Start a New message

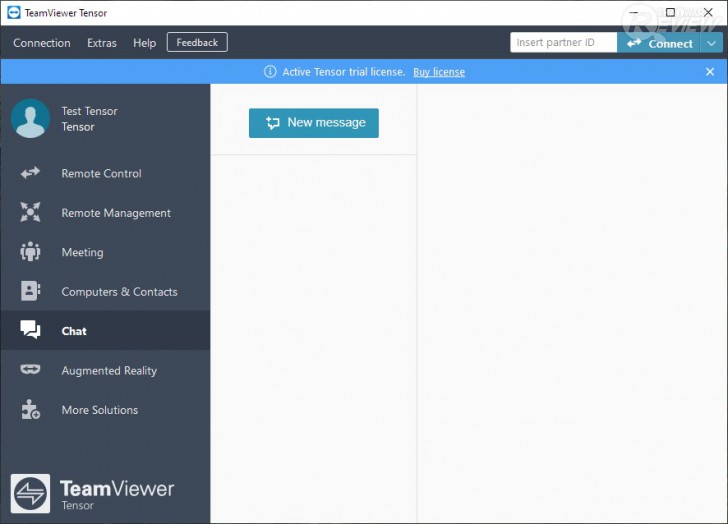314,123
